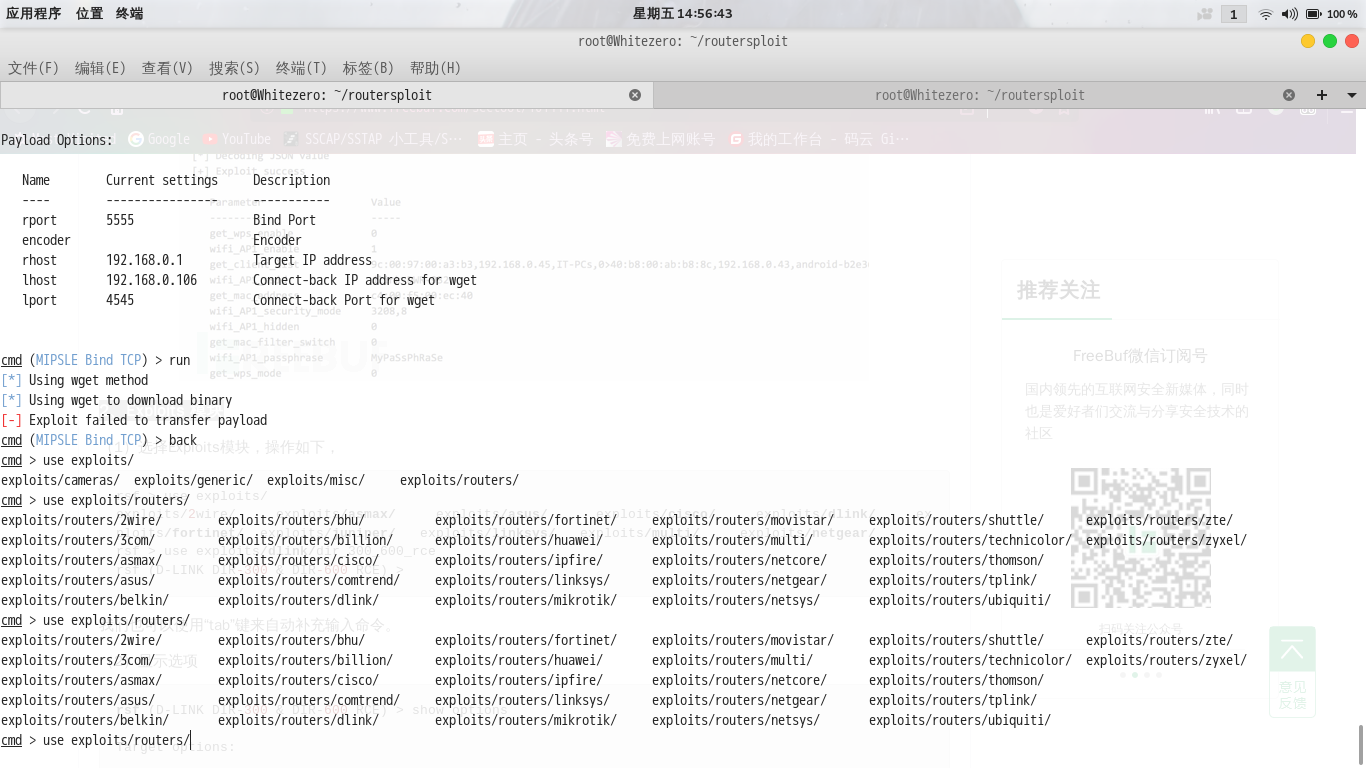Viewport: 1366px width, 768px height.
Task: Click the rhost value '192.168.0.1'
Action: point(144,260)
